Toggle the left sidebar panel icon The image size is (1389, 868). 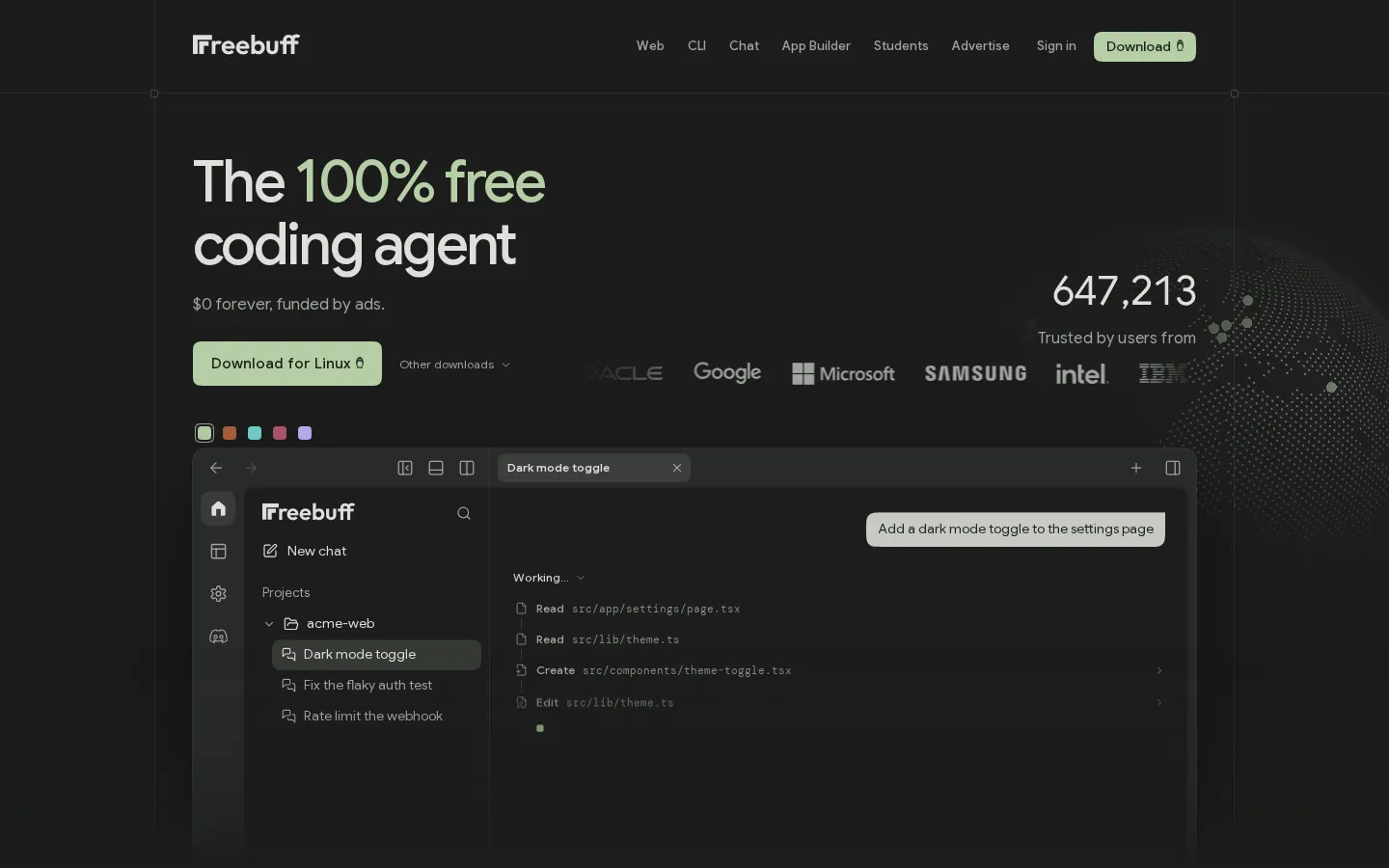click(405, 468)
